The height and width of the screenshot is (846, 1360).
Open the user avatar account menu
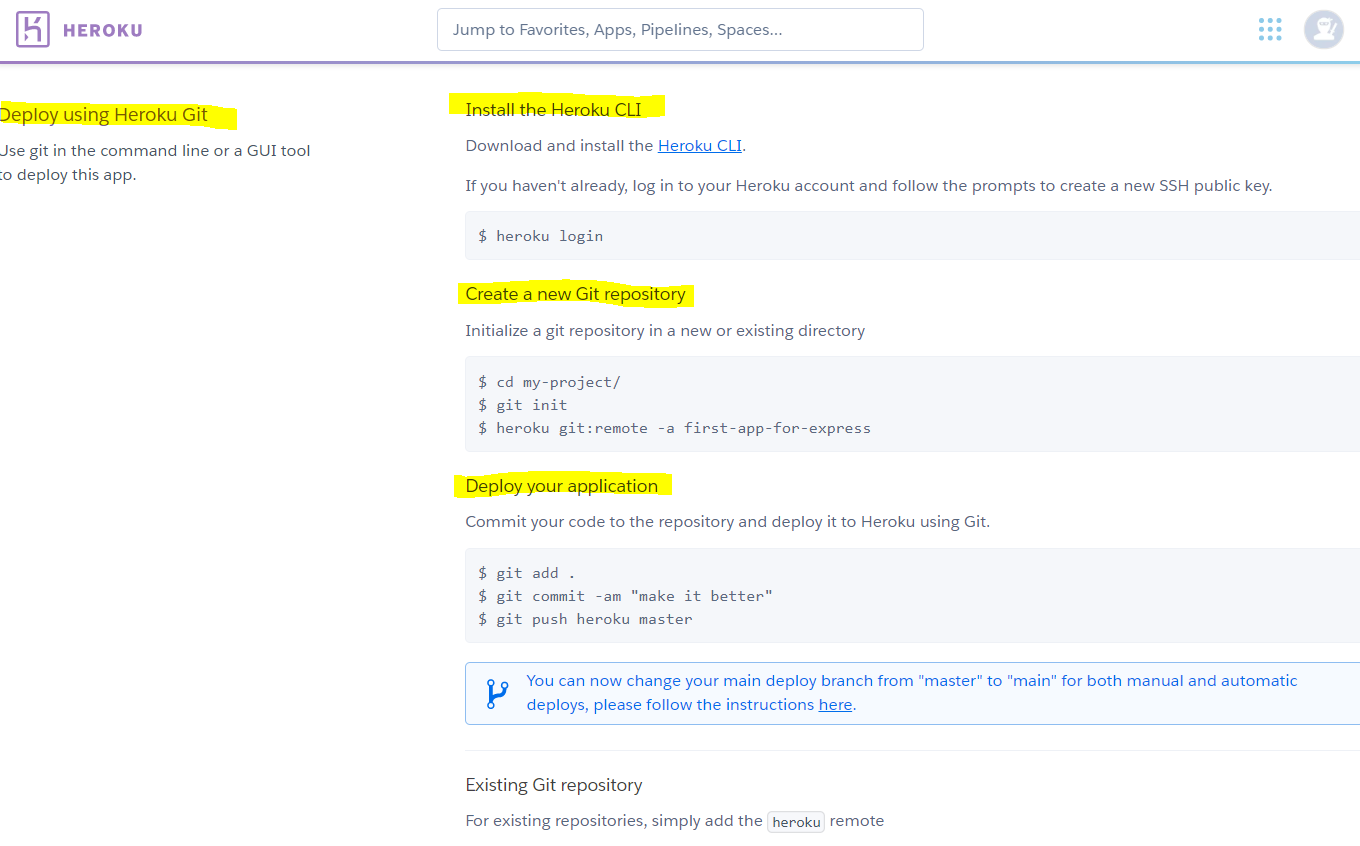1323,29
